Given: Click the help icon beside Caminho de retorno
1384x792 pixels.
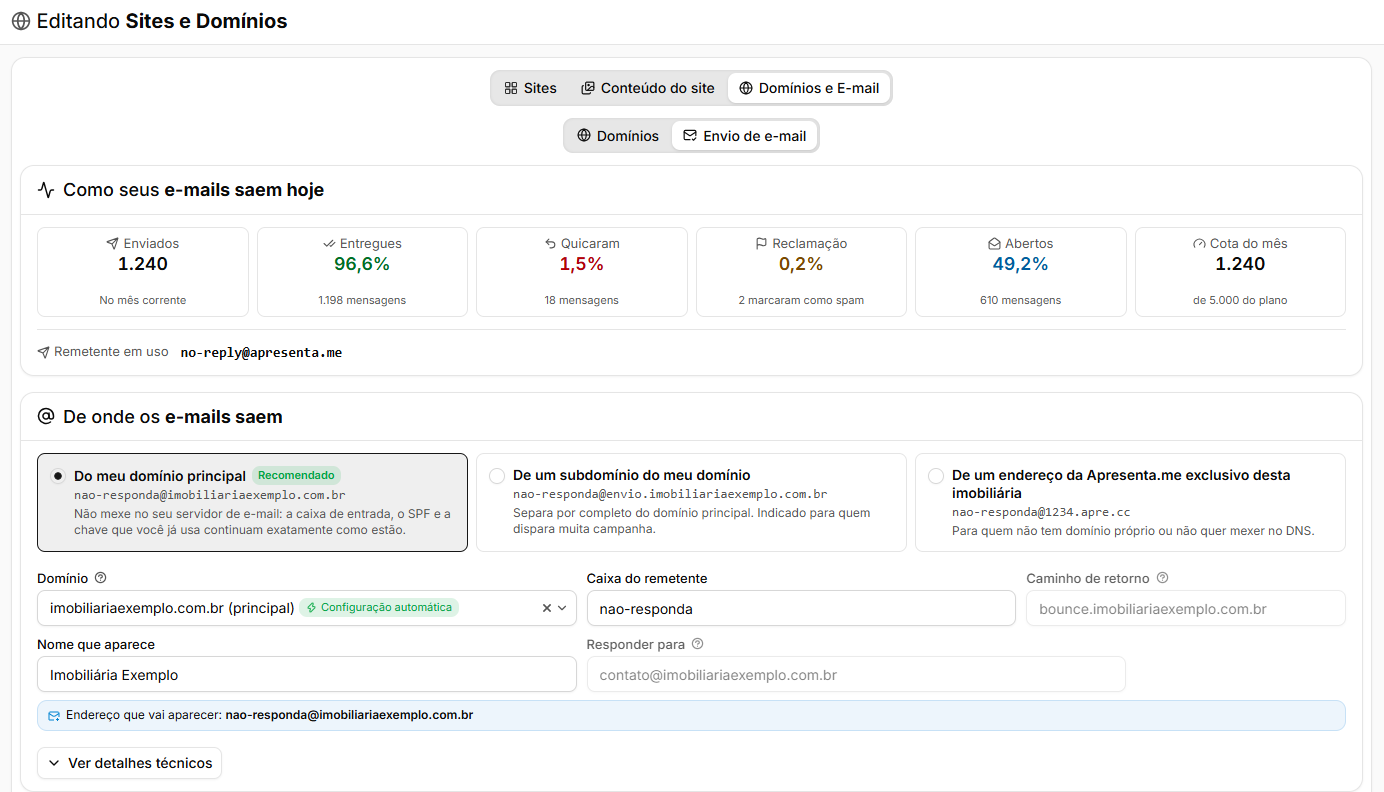Looking at the screenshot, I should 1162,578.
